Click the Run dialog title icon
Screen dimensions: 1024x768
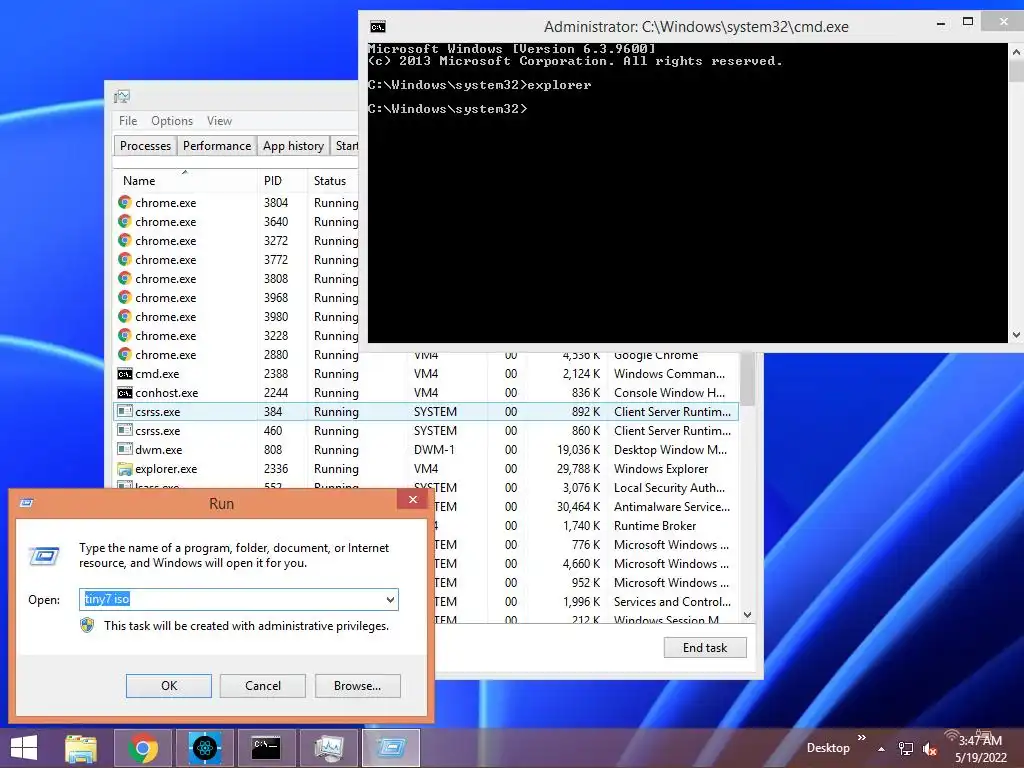26,503
